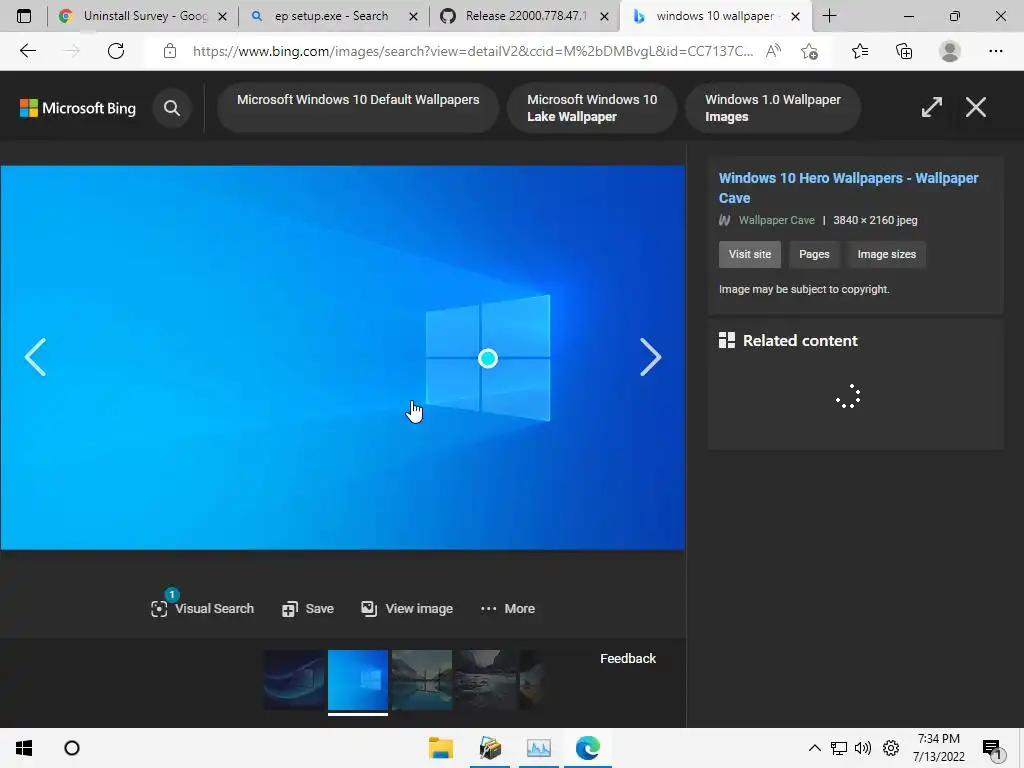Open the network status tray icon
This screenshot has height=768, width=1024.
click(x=839, y=748)
